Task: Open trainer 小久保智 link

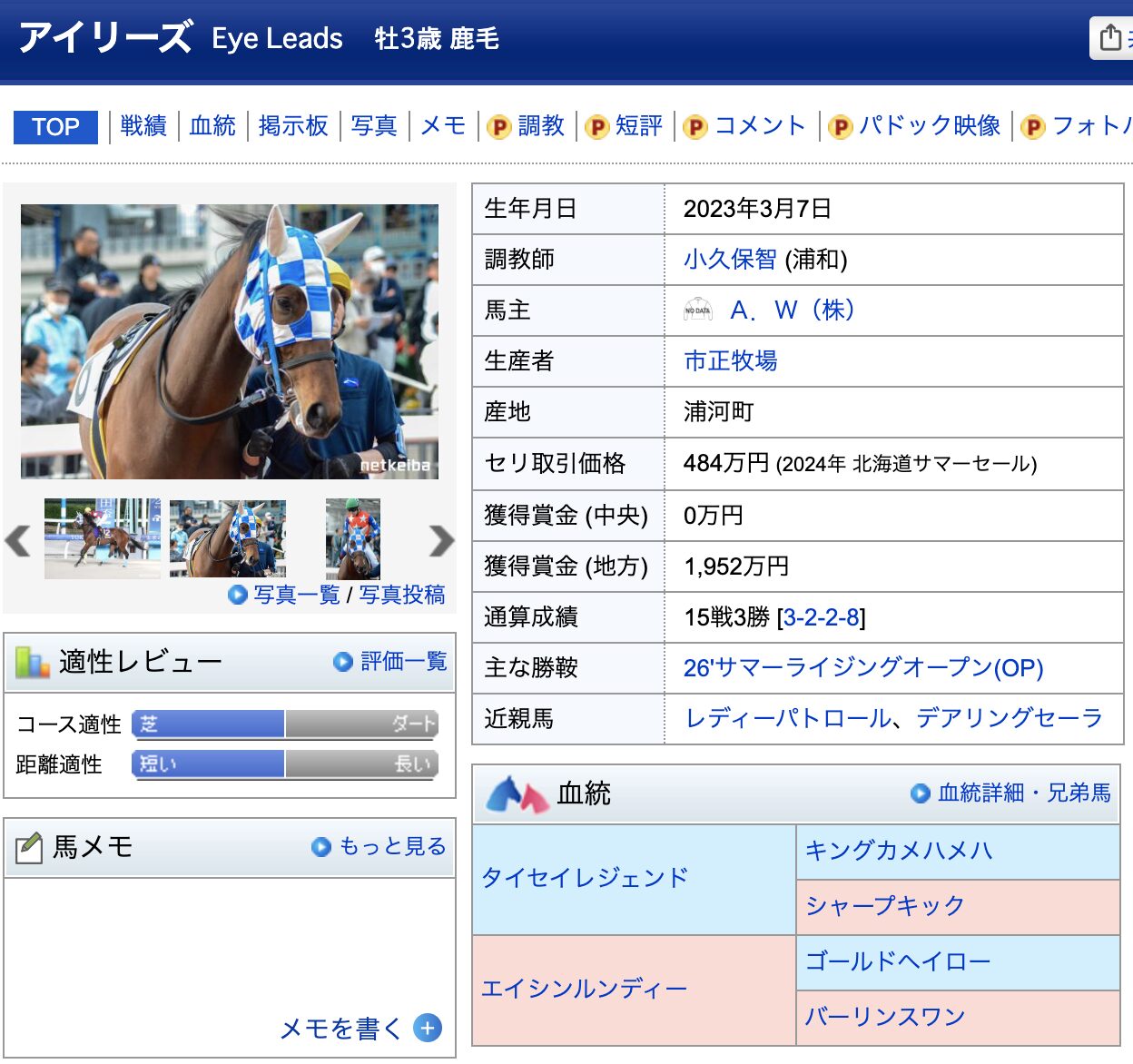Action: pos(730,260)
